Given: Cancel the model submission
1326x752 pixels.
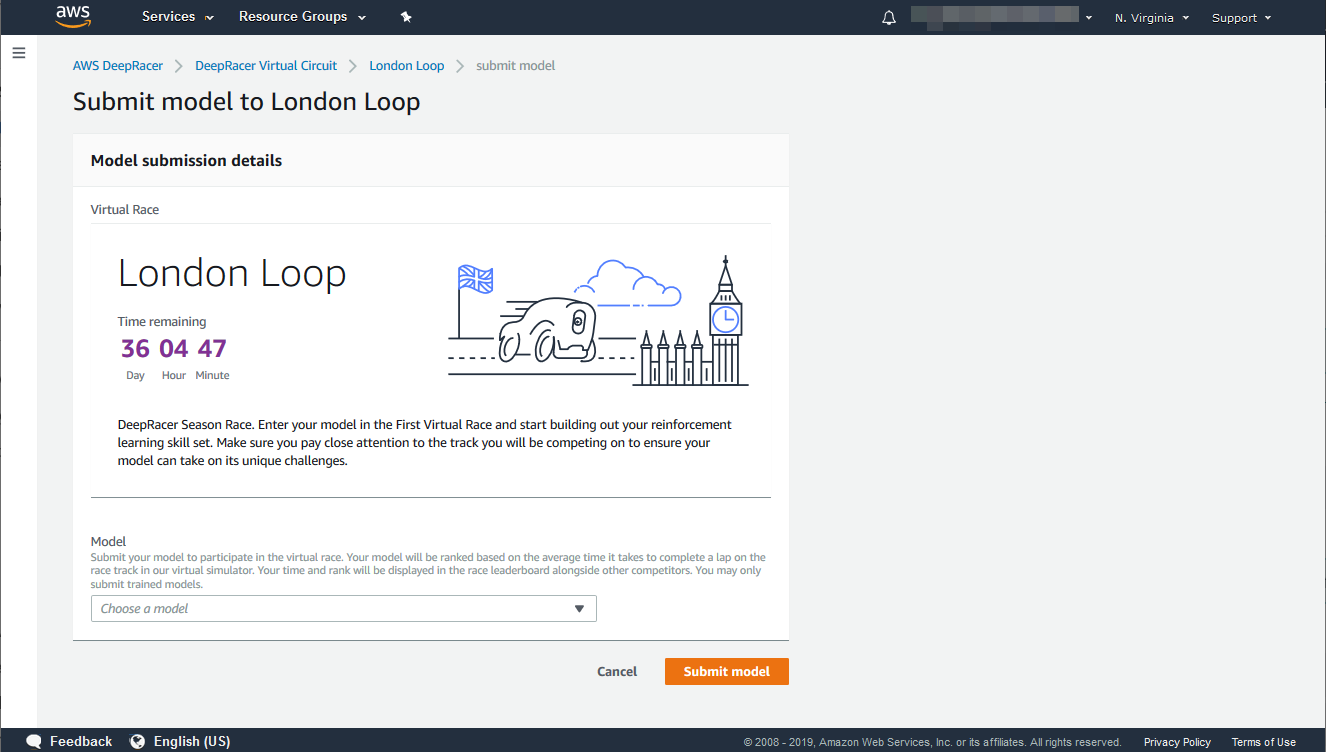Looking at the screenshot, I should pos(617,671).
